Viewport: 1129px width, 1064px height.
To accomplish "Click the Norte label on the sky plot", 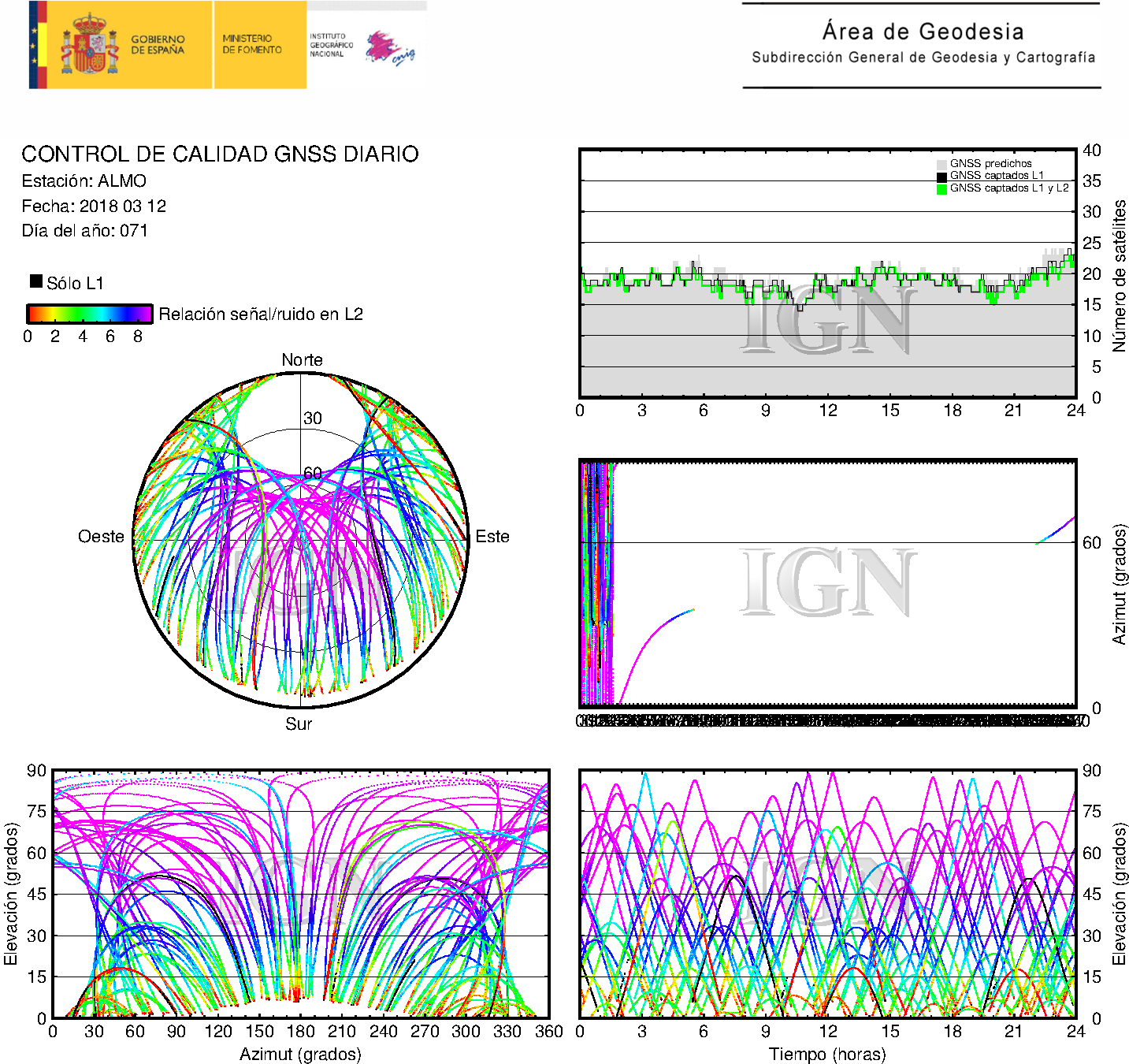I will [x=302, y=360].
